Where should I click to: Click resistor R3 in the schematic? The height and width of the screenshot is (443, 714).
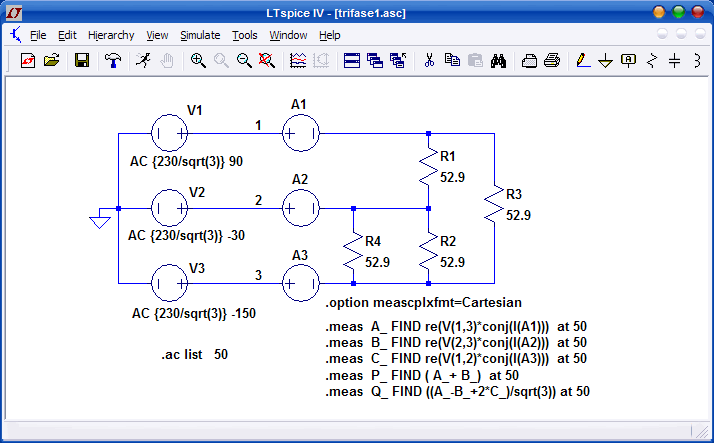[x=494, y=206]
